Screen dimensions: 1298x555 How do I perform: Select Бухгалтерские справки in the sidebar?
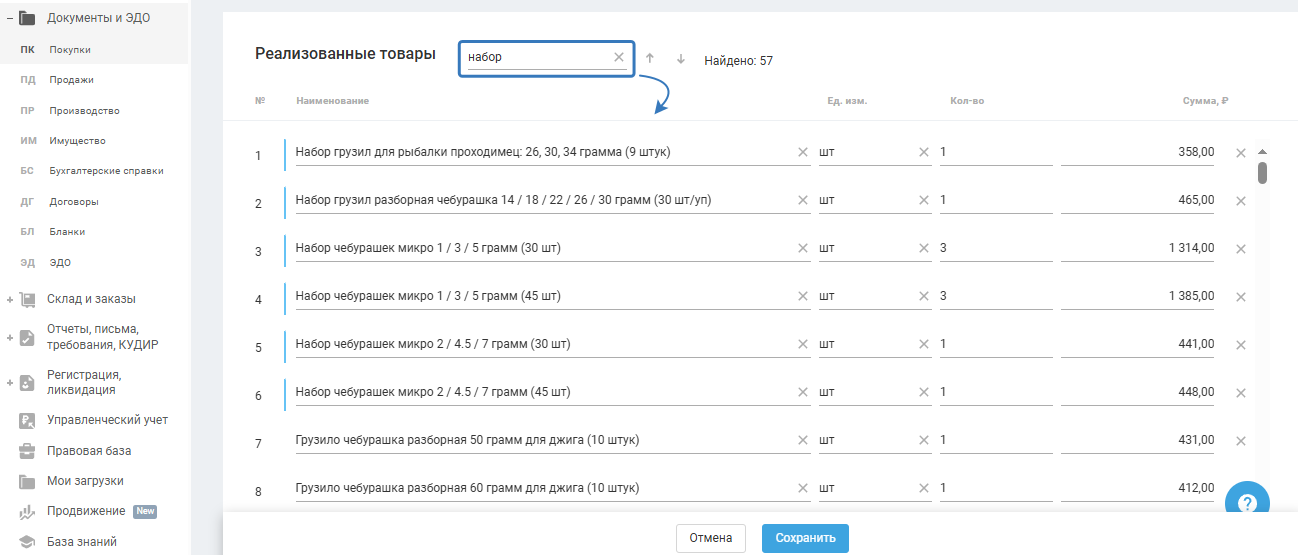pyautogui.click(x=106, y=171)
